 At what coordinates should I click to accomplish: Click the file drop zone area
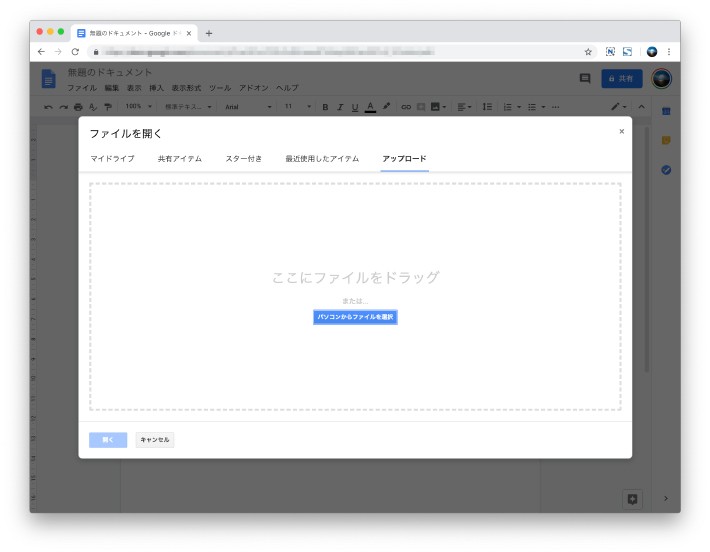355,297
